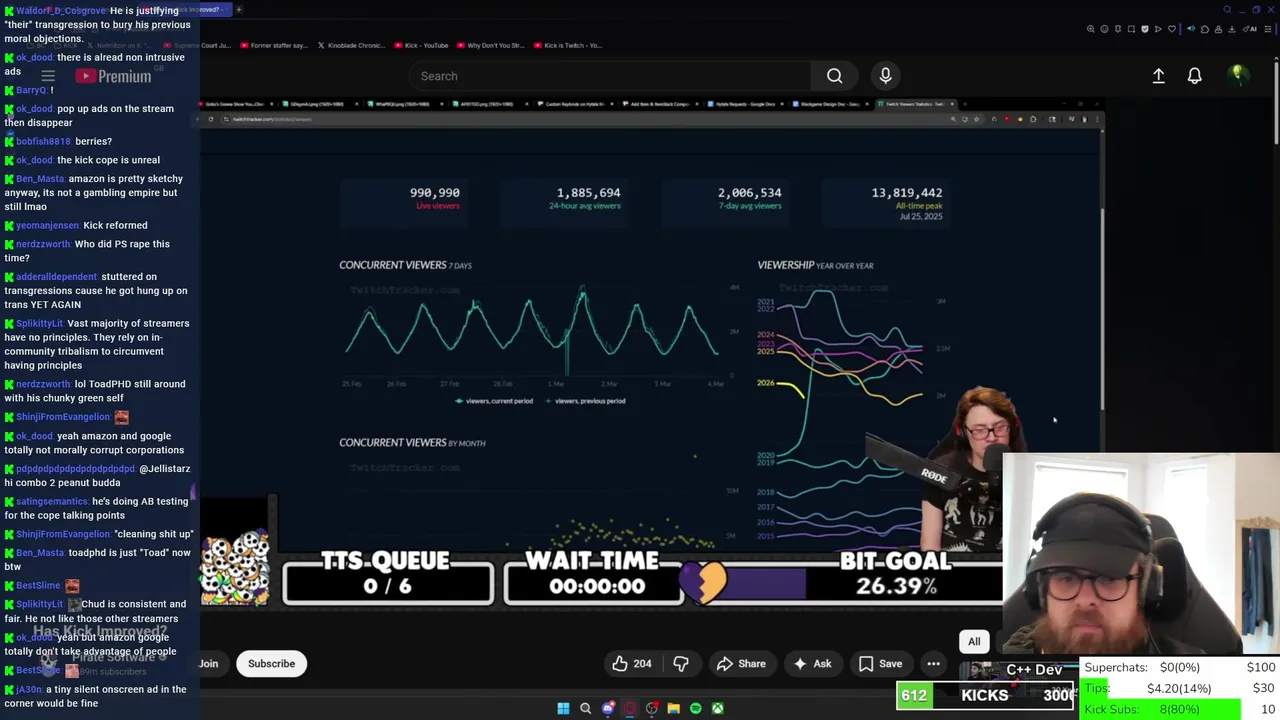Click the heart icon in browser toolbar

point(1172,29)
